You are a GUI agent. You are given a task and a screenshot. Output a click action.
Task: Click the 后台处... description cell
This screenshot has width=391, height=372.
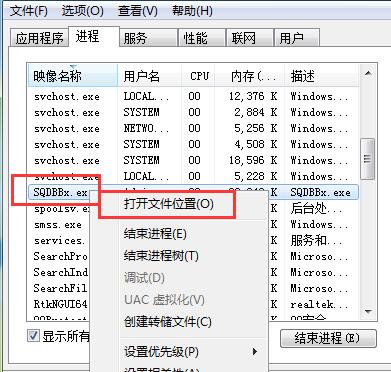pos(316,209)
